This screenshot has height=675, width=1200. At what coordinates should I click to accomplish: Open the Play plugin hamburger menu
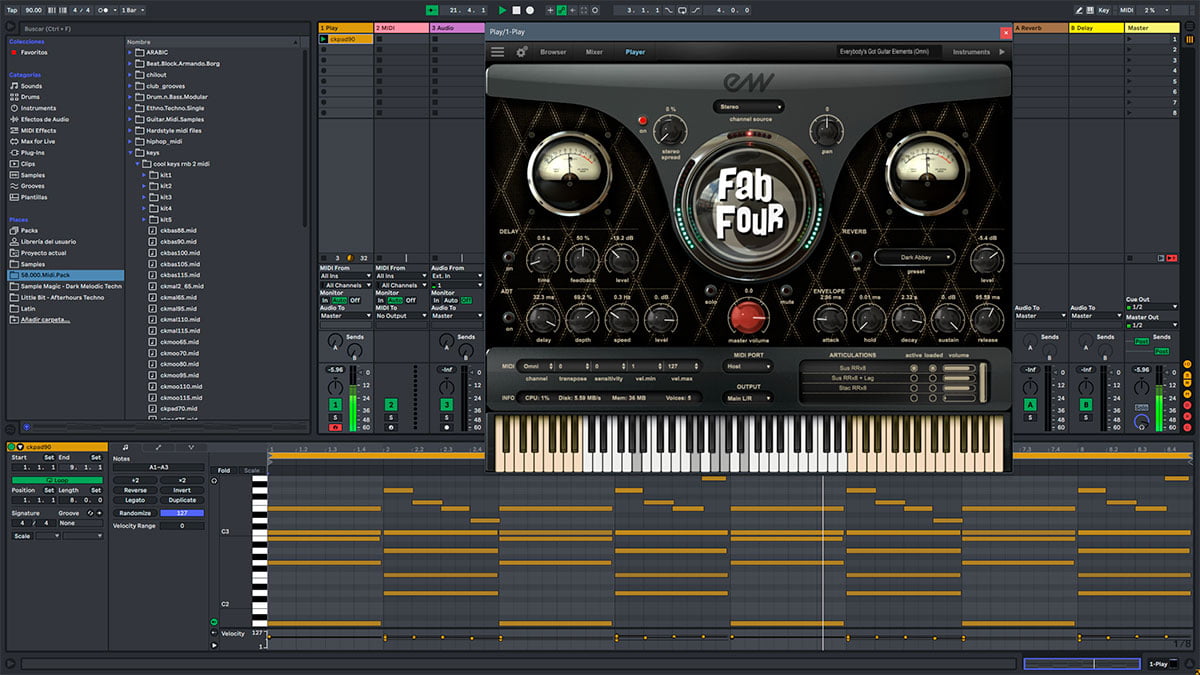coord(497,51)
